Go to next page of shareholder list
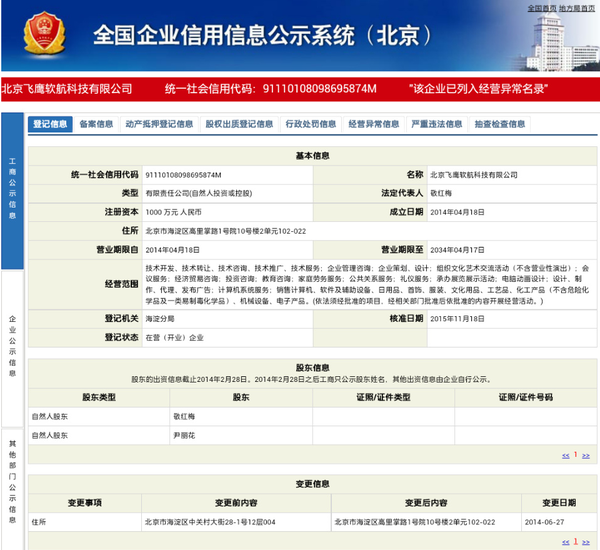This screenshot has width=600, height=550. [x=583, y=455]
